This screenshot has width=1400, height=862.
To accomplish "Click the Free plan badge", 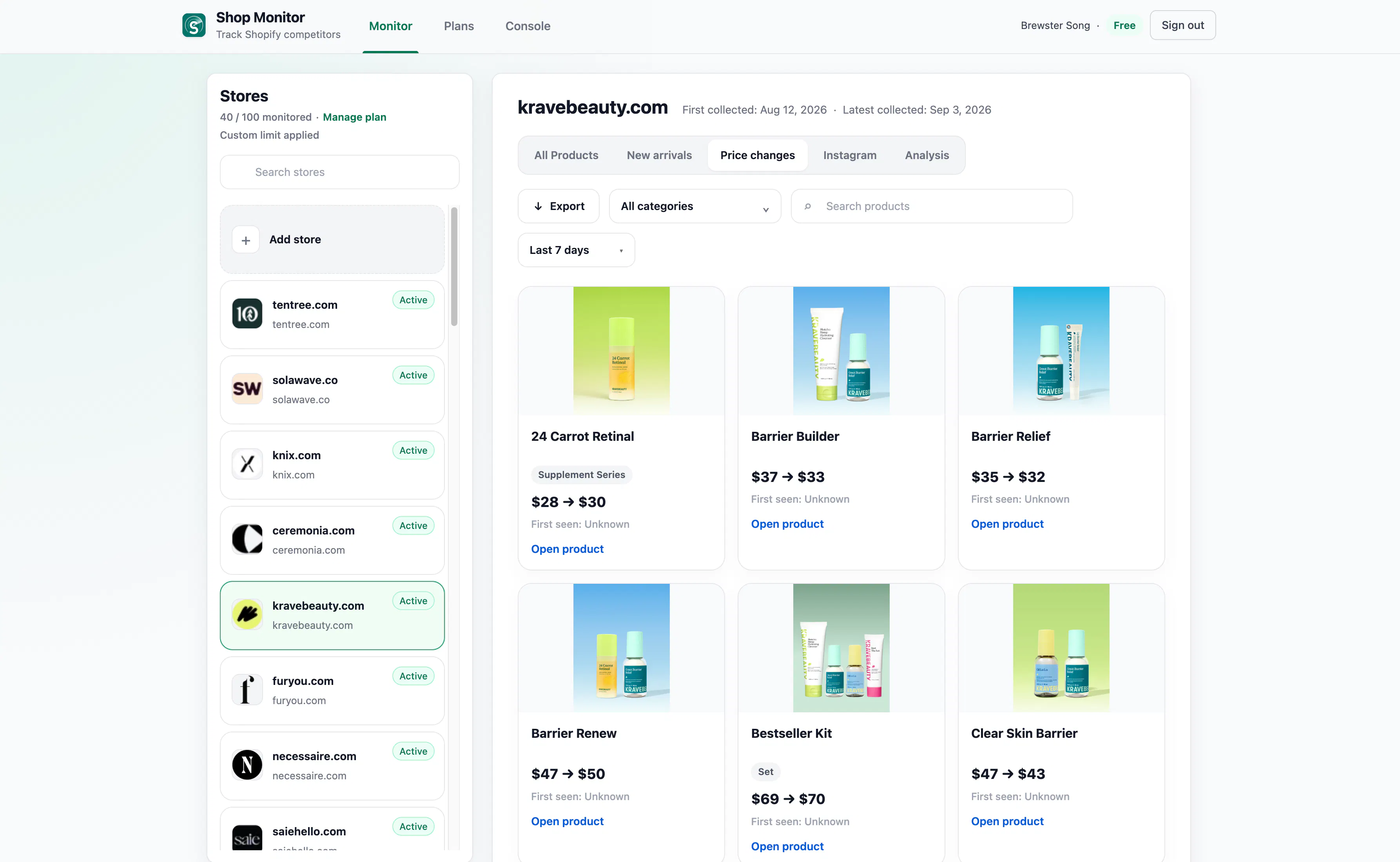I will [x=1124, y=25].
